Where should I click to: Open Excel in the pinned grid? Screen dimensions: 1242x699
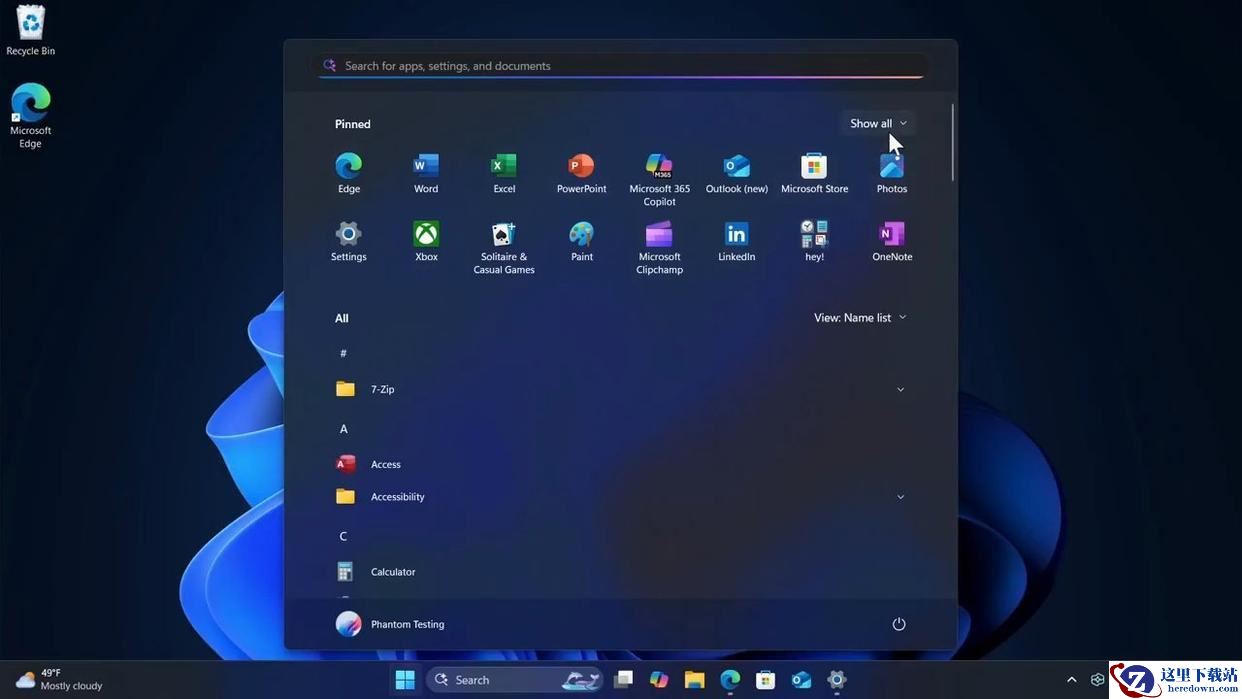pos(504,173)
